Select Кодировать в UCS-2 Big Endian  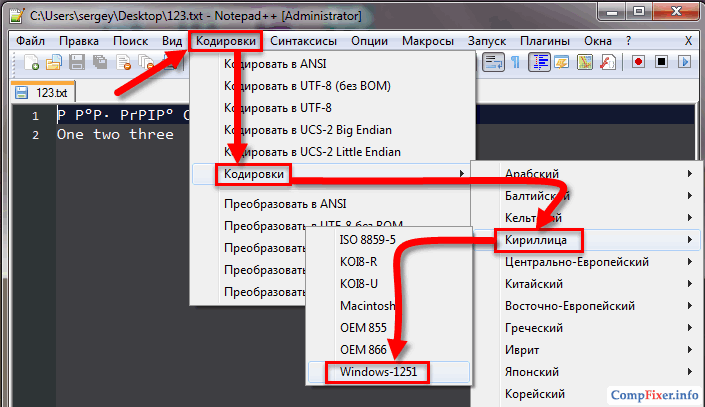[333, 130]
